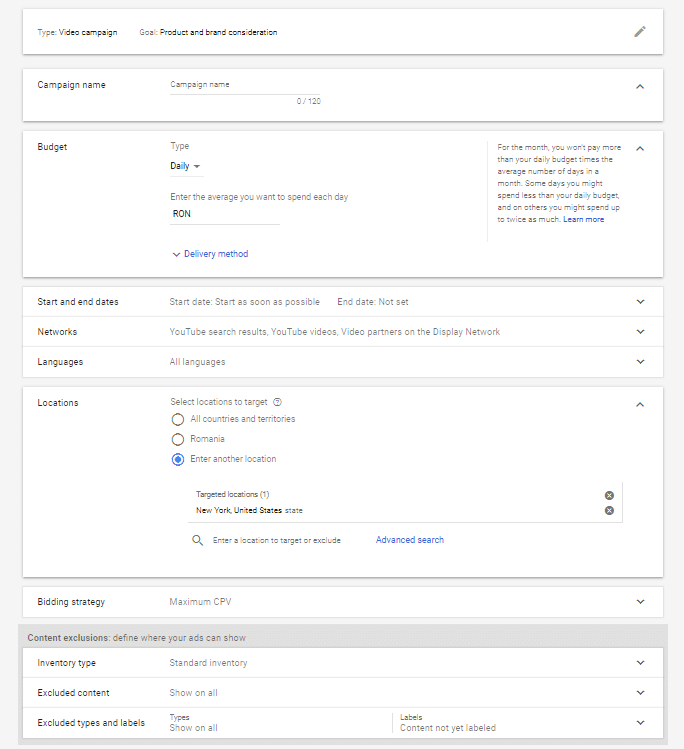Expand the Start and end dates section
The width and height of the screenshot is (684, 749).
(641, 302)
